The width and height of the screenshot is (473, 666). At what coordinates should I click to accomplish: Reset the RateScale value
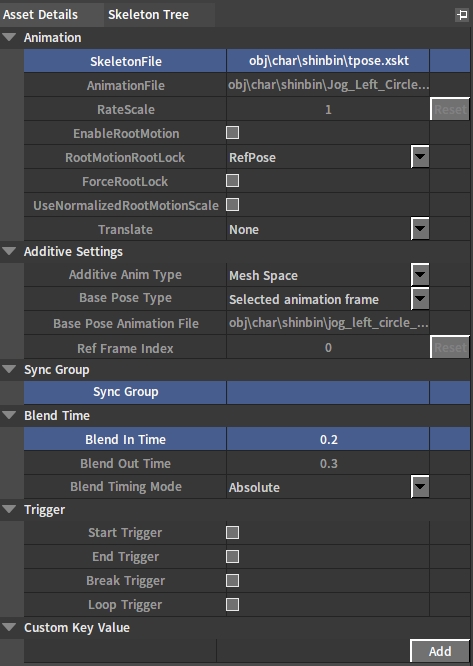(x=450, y=109)
